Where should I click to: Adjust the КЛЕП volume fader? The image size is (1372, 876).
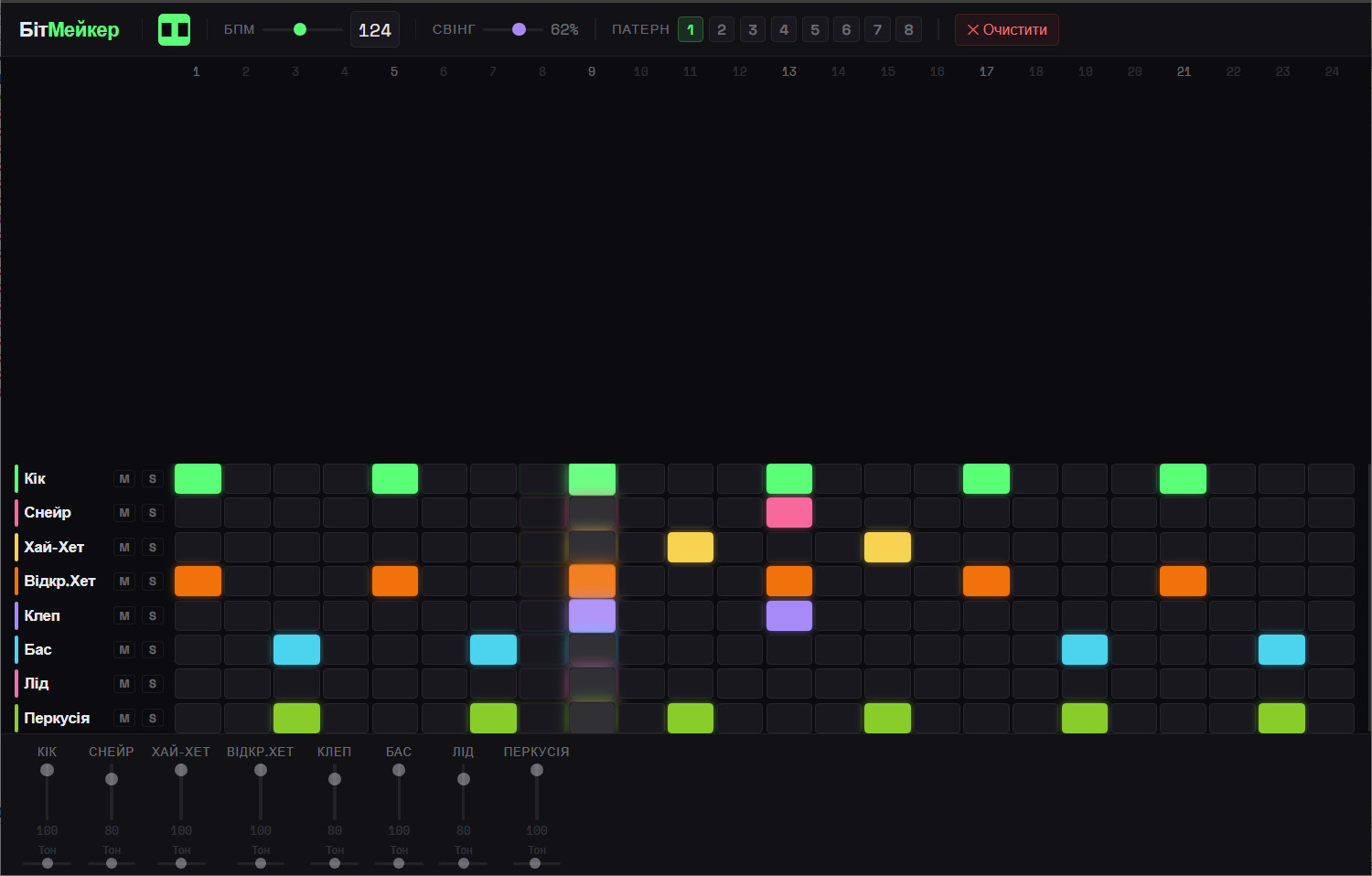[x=335, y=792]
